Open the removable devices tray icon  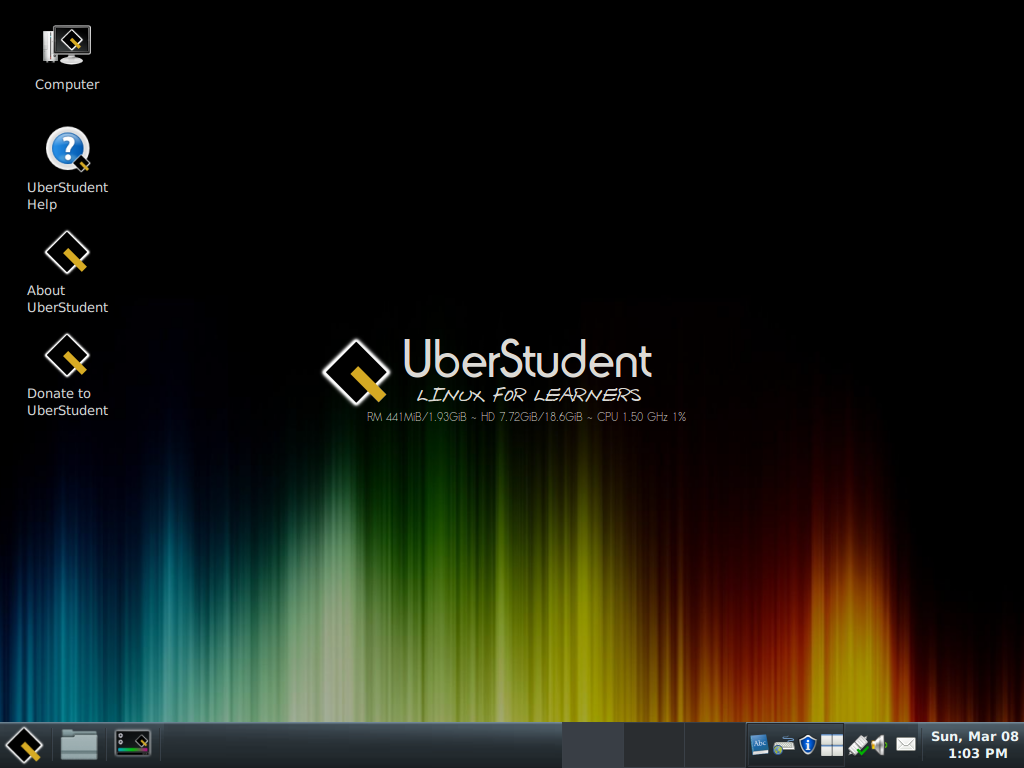[x=858, y=745]
